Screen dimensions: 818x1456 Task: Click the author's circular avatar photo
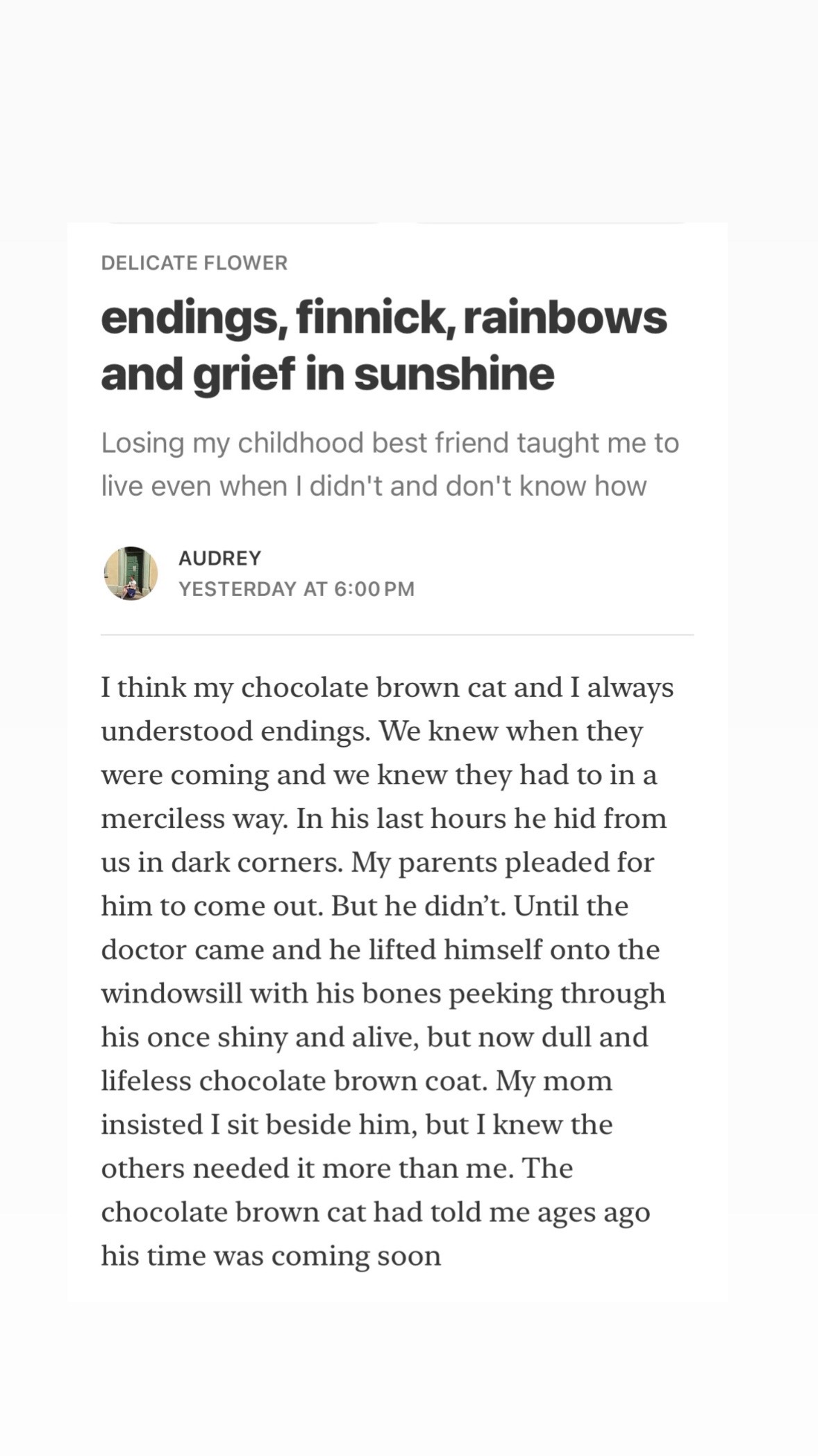[131, 573]
